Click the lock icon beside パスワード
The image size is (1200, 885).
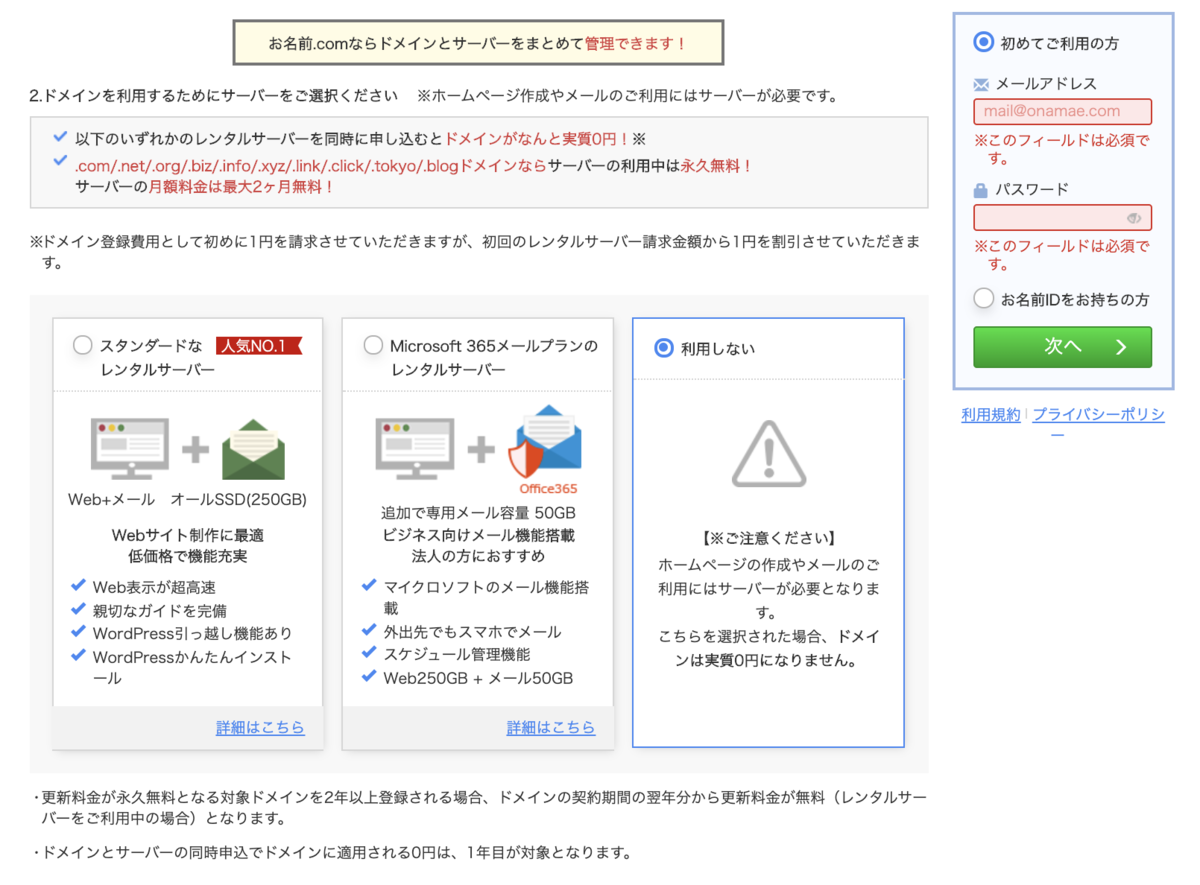(x=981, y=190)
